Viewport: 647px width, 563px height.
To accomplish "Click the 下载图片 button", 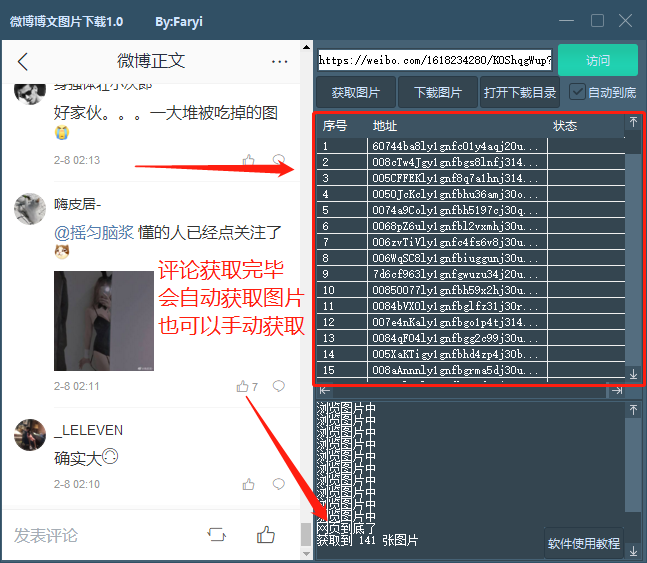I will pyautogui.click(x=438, y=92).
